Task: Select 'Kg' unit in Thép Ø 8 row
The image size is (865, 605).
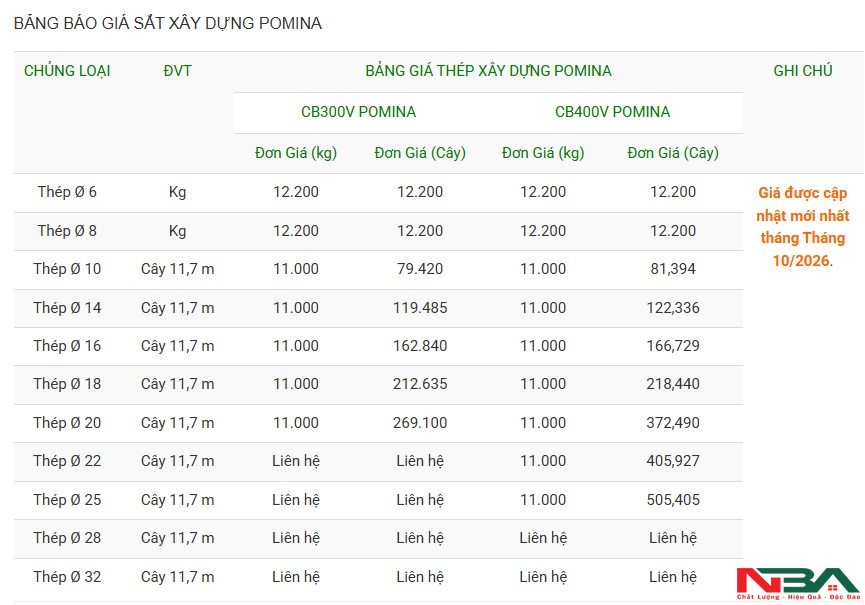Action: (177, 231)
